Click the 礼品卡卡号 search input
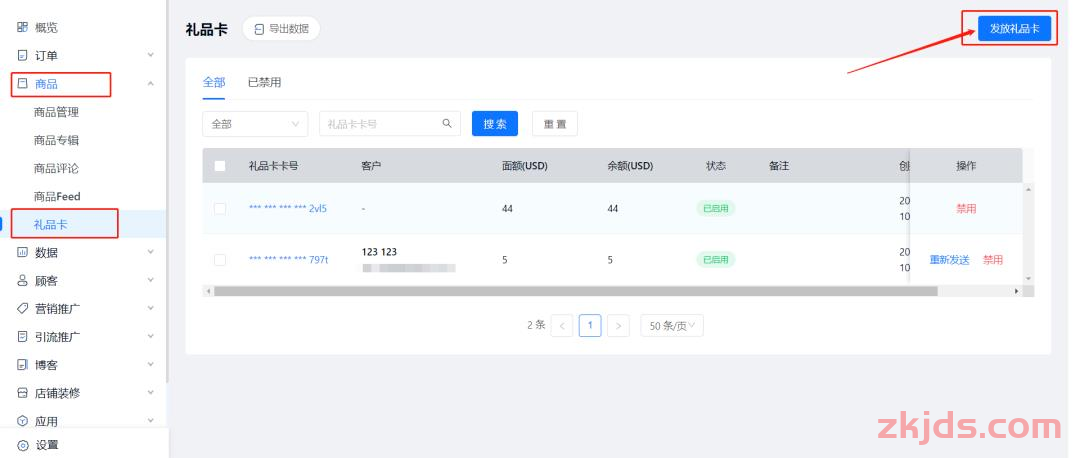The height and width of the screenshot is (458, 1080). [x=382, y=124]
